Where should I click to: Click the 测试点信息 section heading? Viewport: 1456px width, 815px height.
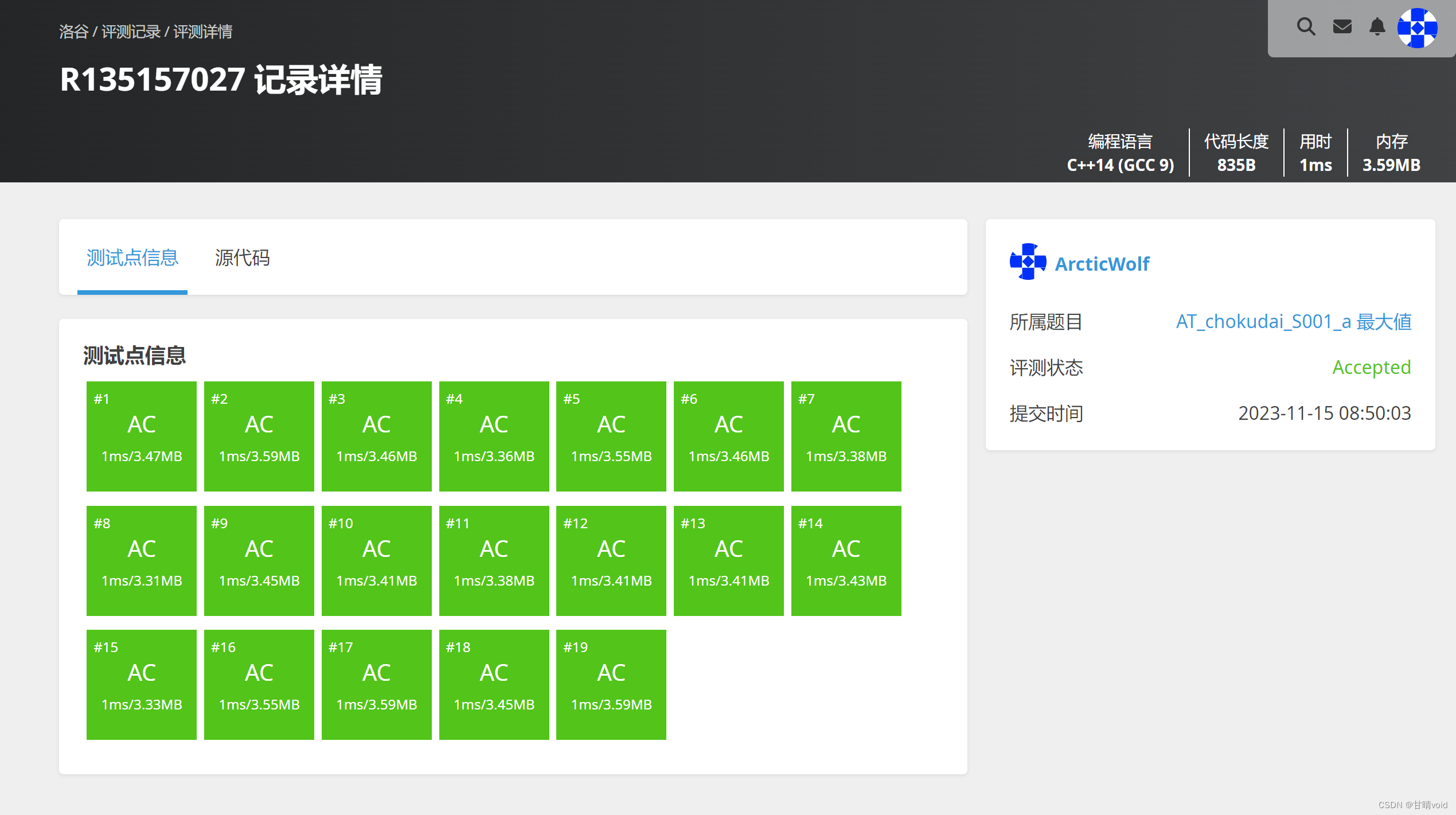134,356
